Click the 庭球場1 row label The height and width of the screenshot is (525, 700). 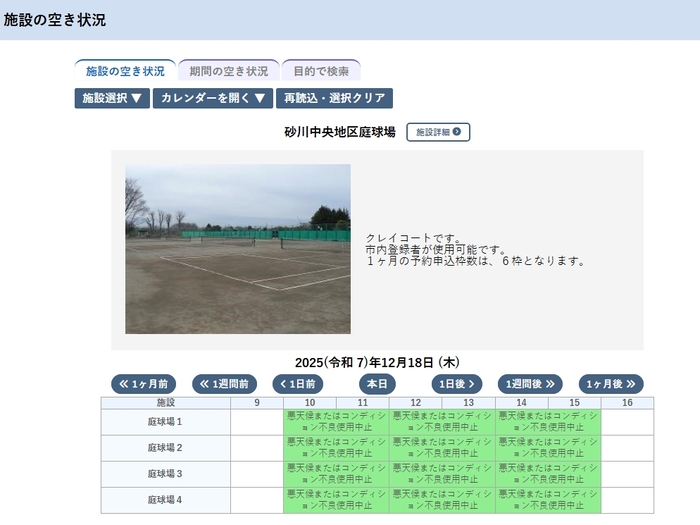click(x=166, y=422)
